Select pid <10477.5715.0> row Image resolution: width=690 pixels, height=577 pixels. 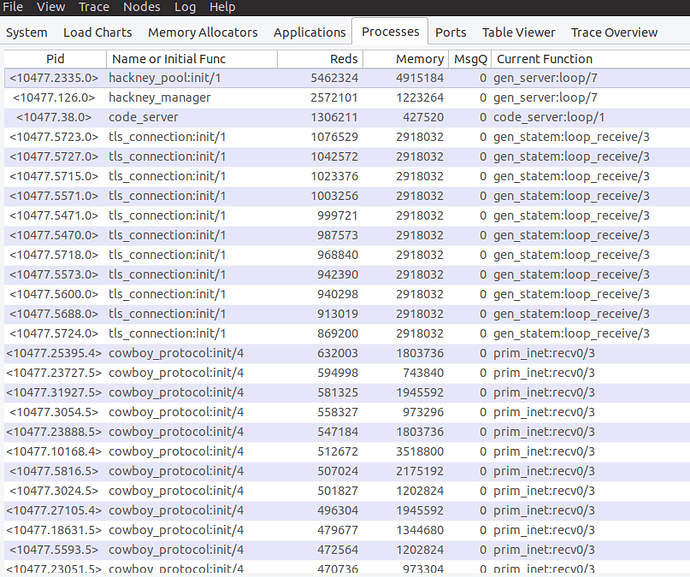[x=347, y=176]
